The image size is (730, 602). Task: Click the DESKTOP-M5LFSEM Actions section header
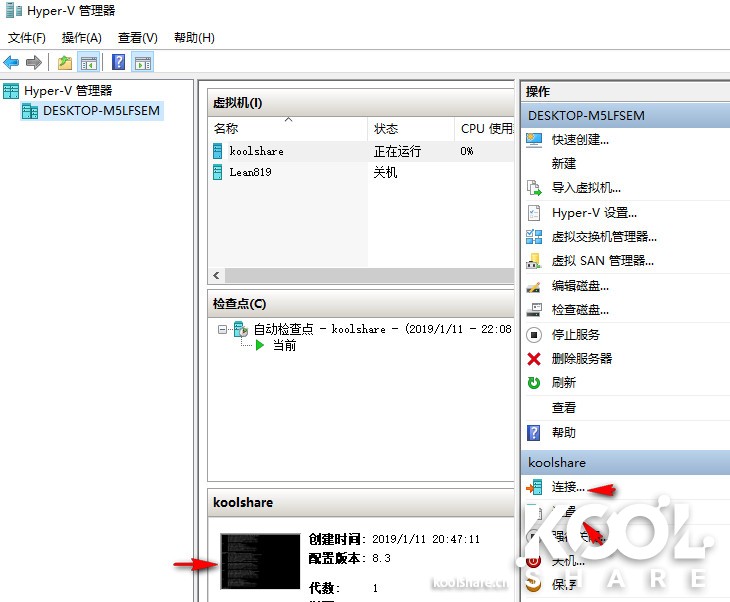[625, 115]
